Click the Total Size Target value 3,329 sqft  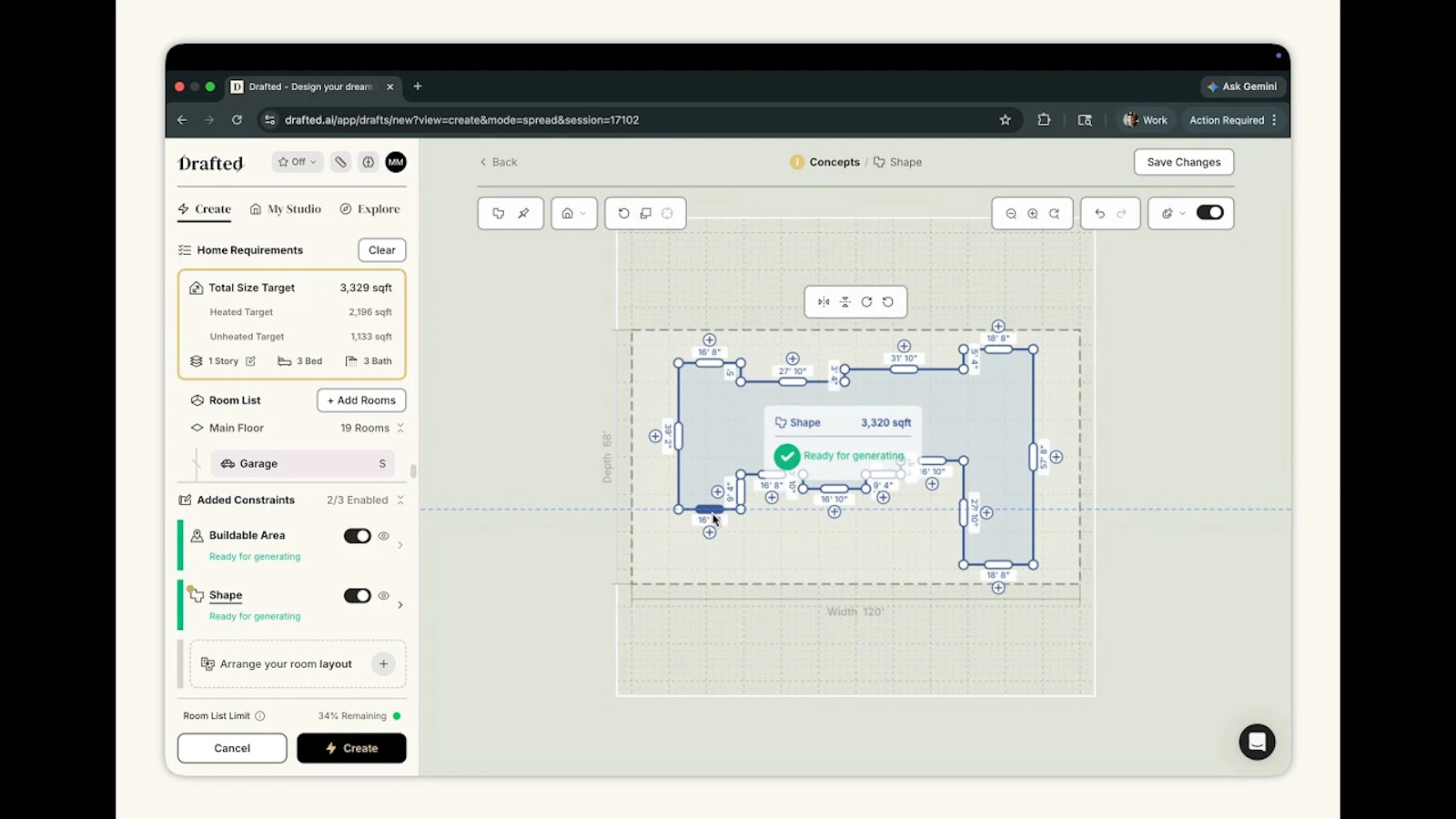(366, 288)
